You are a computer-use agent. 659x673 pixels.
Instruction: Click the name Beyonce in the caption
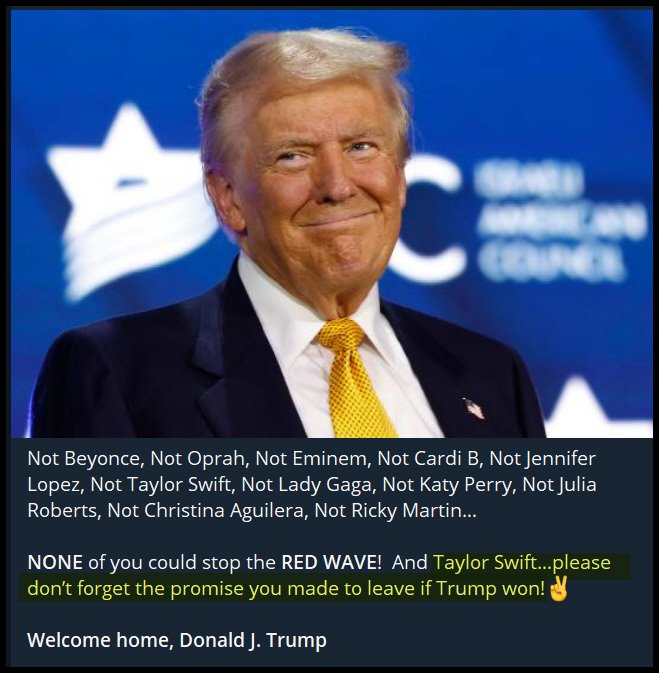(102, 459)
